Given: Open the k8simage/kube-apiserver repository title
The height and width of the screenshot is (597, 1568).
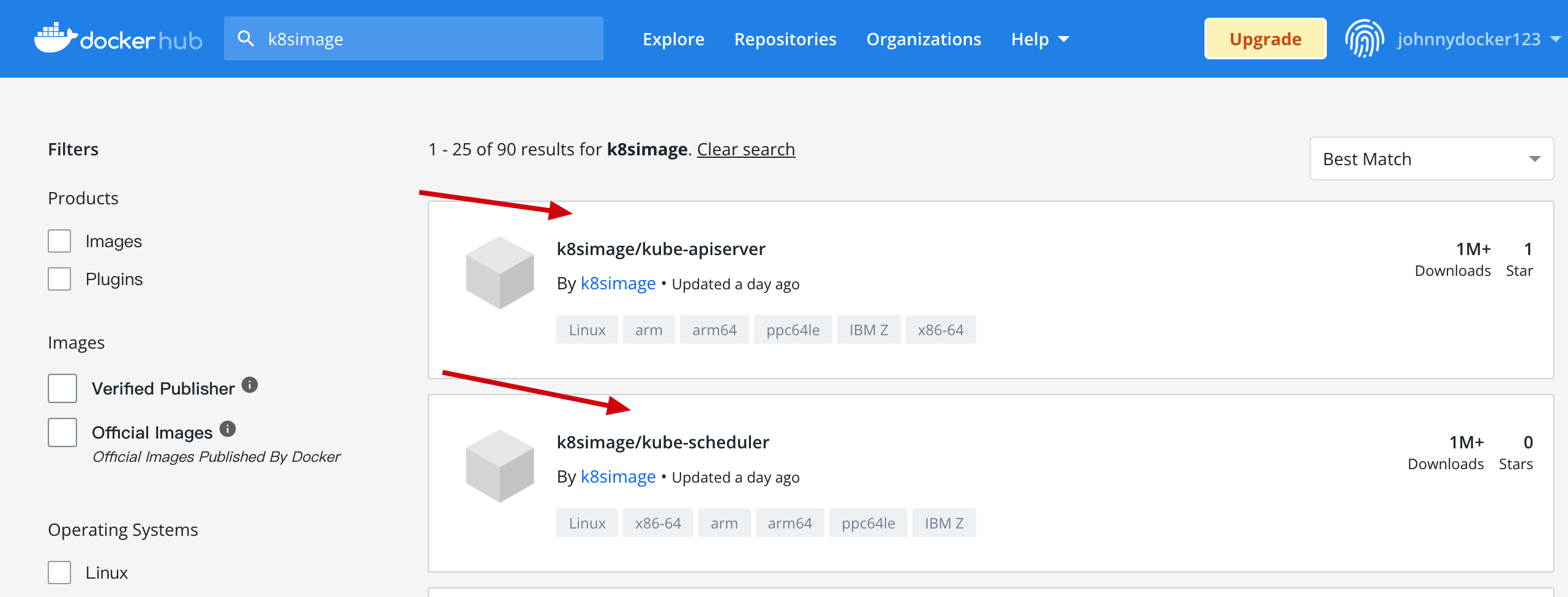Looking at the screenshot, I should point(661,249).
